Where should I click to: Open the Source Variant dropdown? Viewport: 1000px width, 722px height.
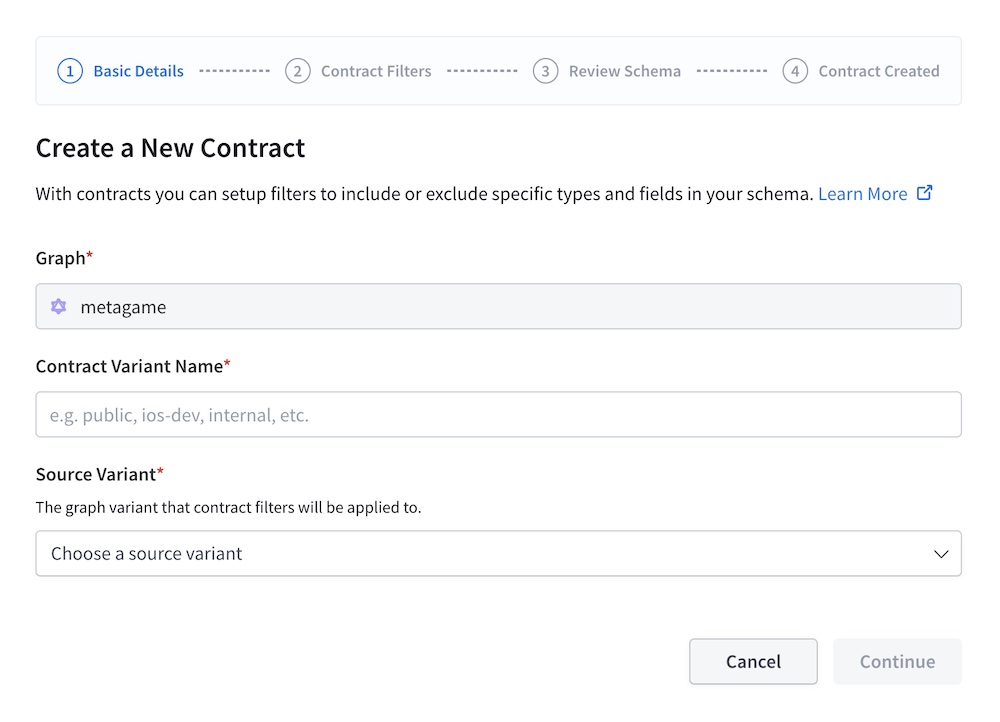498,553
